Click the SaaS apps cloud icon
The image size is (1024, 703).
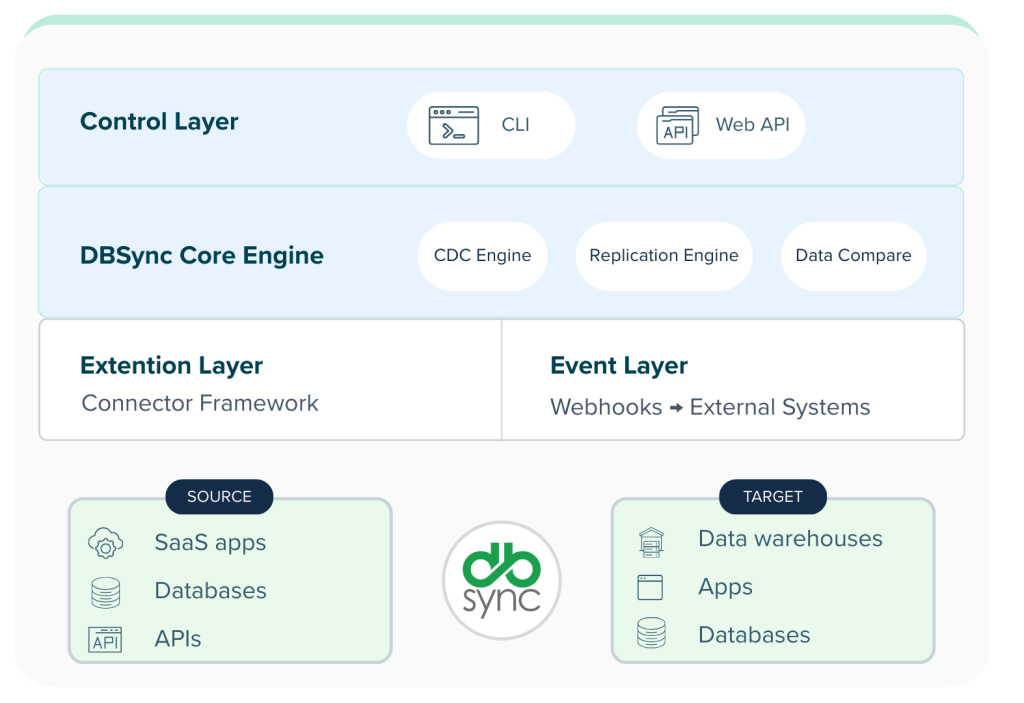(105, 542)
